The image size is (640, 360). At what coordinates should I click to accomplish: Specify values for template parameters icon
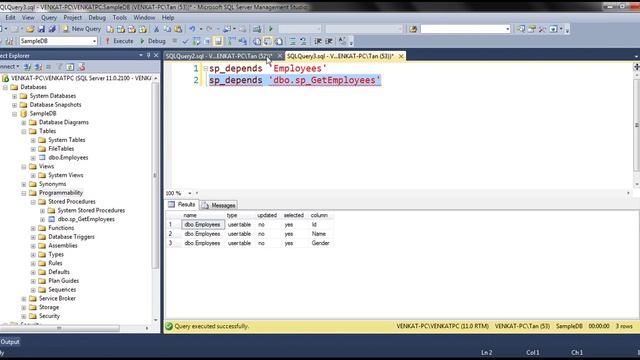pos(342,41)
